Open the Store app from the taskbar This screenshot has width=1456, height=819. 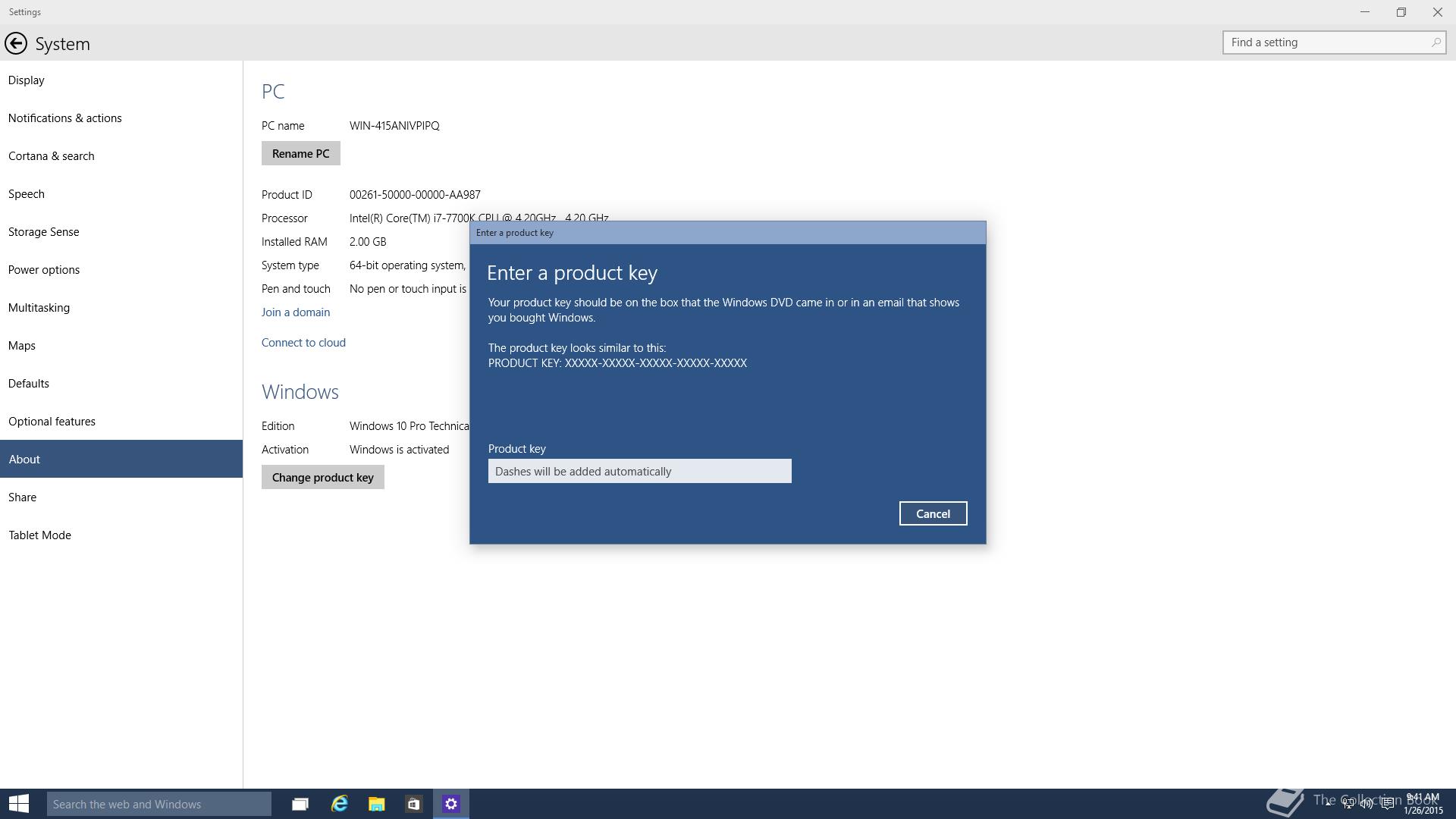click(413, 804)
